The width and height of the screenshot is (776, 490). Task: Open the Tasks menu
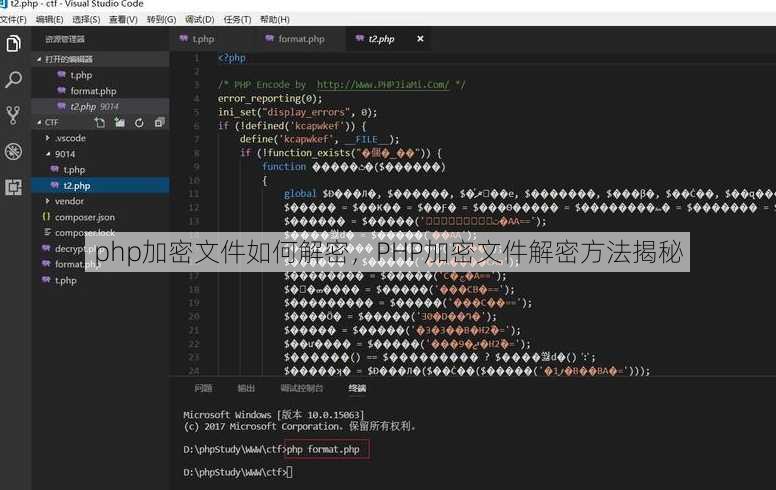238,19
